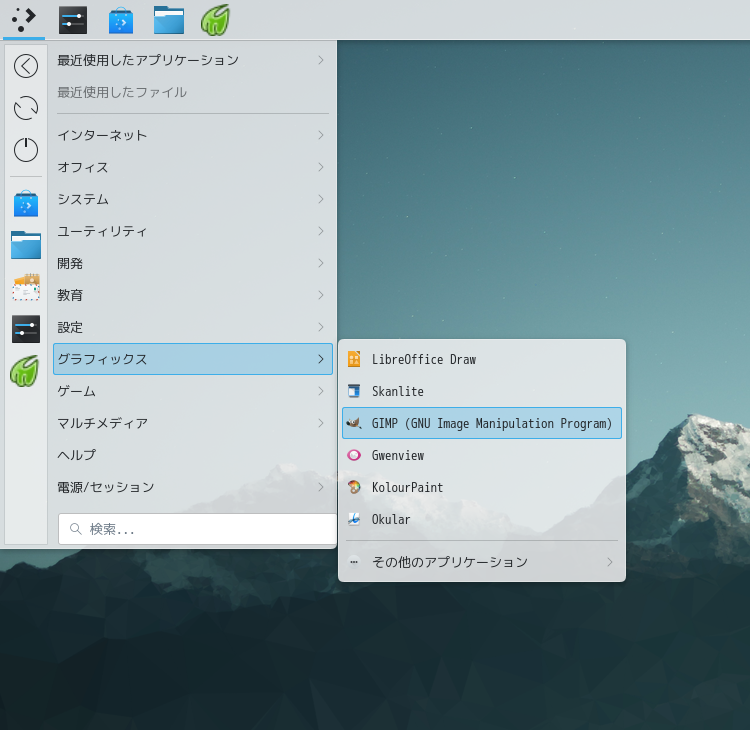Launch green leaf browser in menu sidebar
Screen dimensions: 750x730
pos(25,371)
